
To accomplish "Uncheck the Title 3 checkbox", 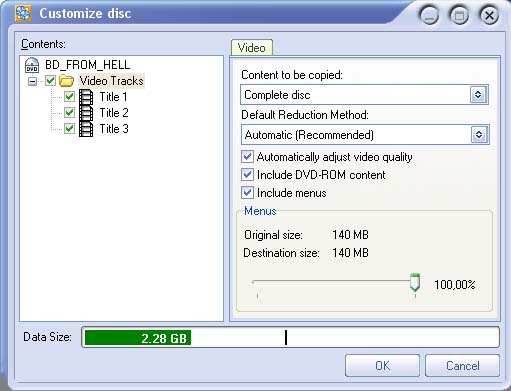I will click(69, 129).
